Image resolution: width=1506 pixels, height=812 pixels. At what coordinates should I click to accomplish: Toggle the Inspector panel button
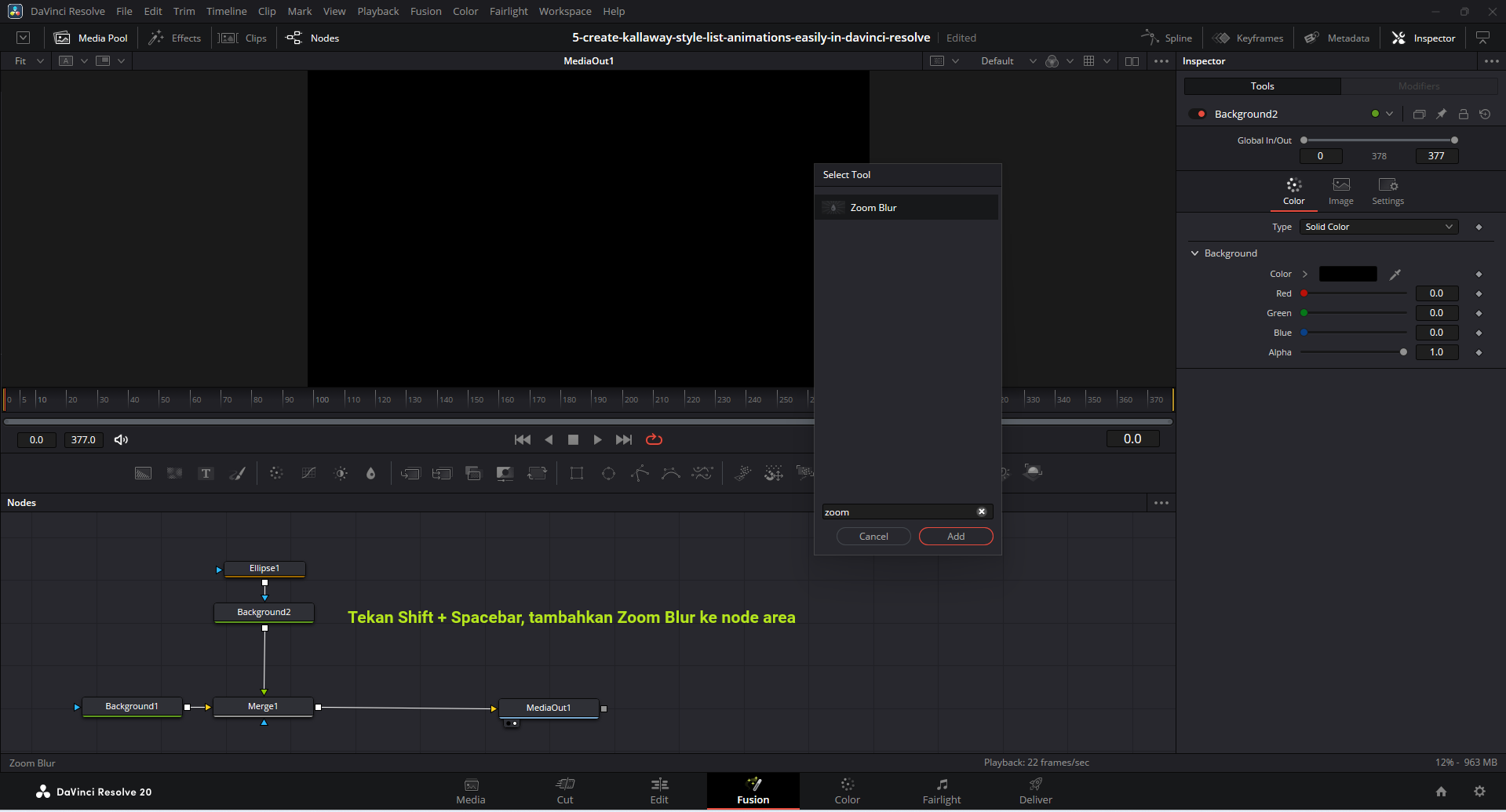click(x=1424, y=38)
